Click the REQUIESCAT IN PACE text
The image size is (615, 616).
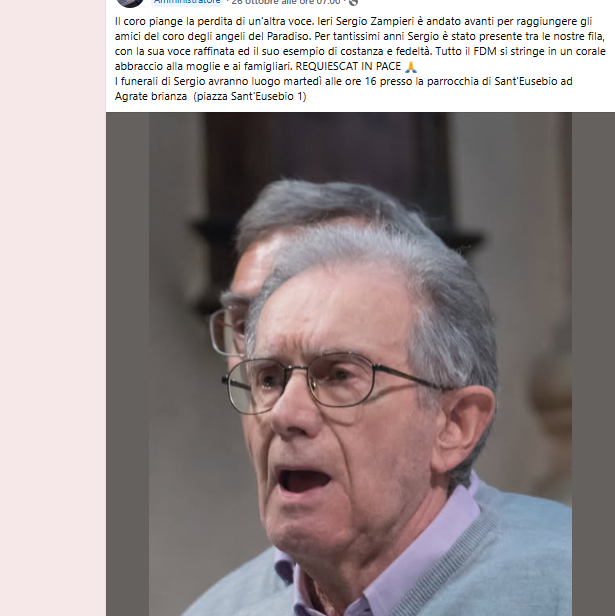pyautogui.click(x=348, y=66)
